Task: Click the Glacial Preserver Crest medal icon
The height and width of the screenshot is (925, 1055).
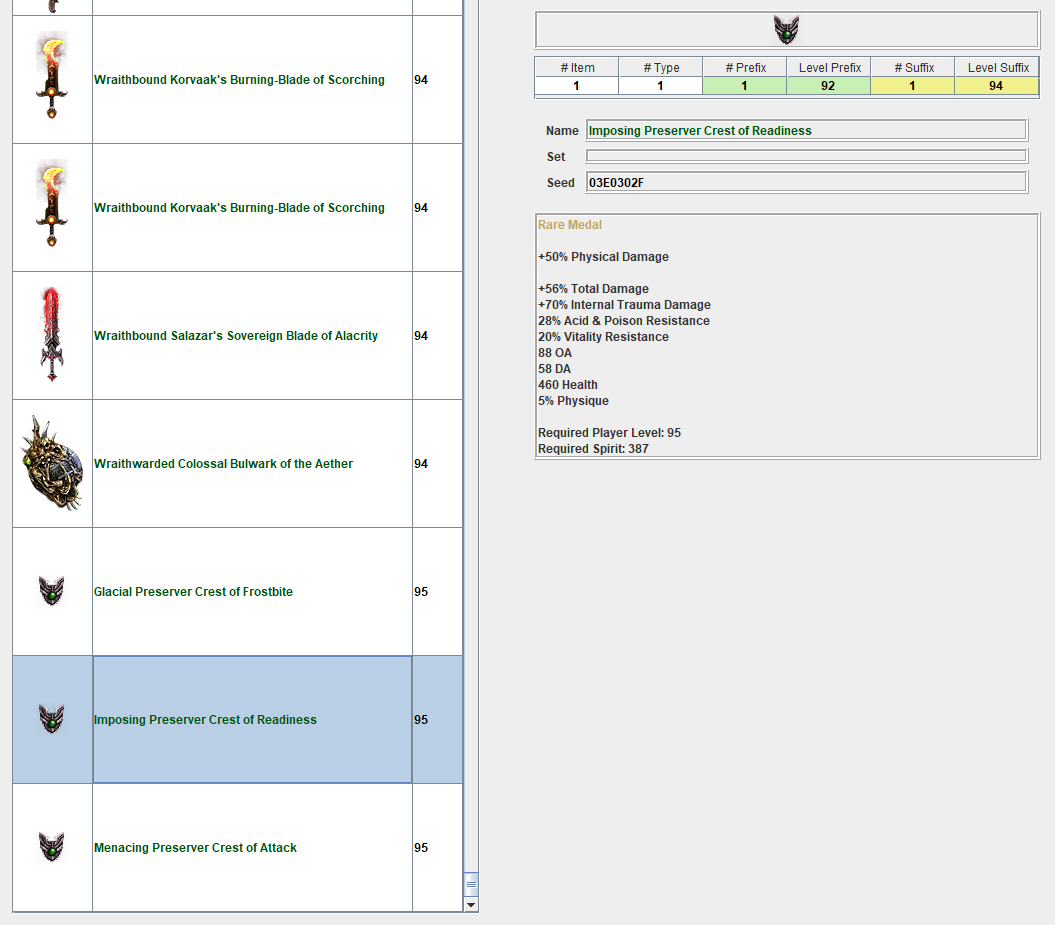Action: pos(52,591)
